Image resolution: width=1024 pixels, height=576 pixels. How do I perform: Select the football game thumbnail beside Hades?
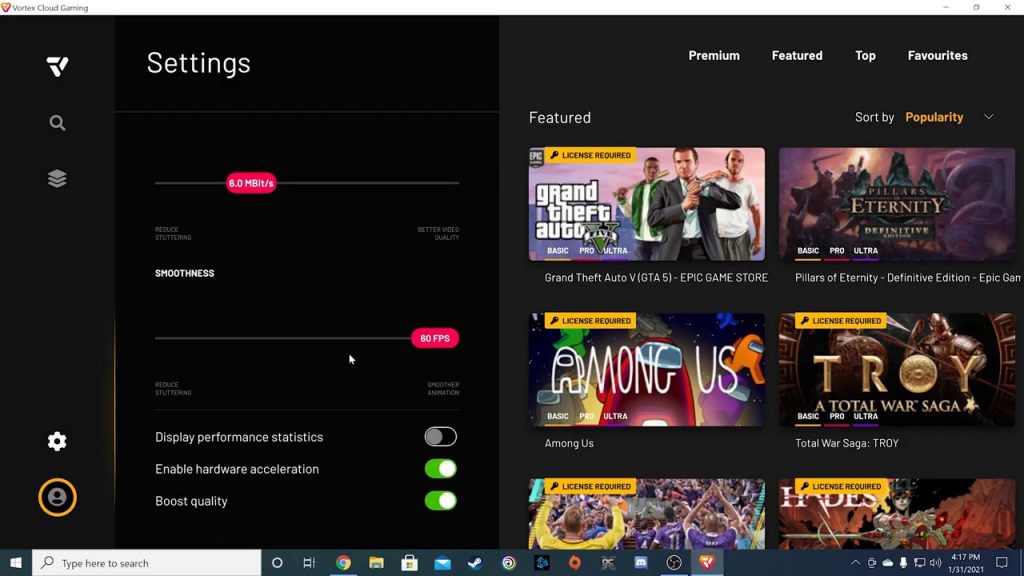point(647,514)
